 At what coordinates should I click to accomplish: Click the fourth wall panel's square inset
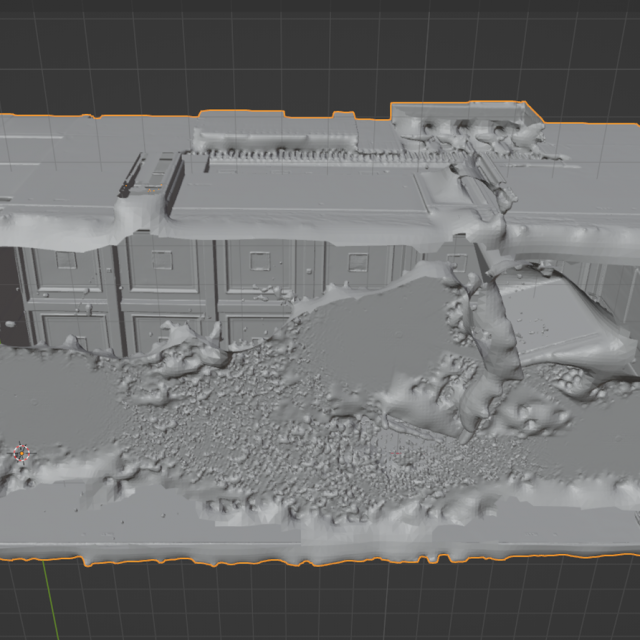coord(355,262)
